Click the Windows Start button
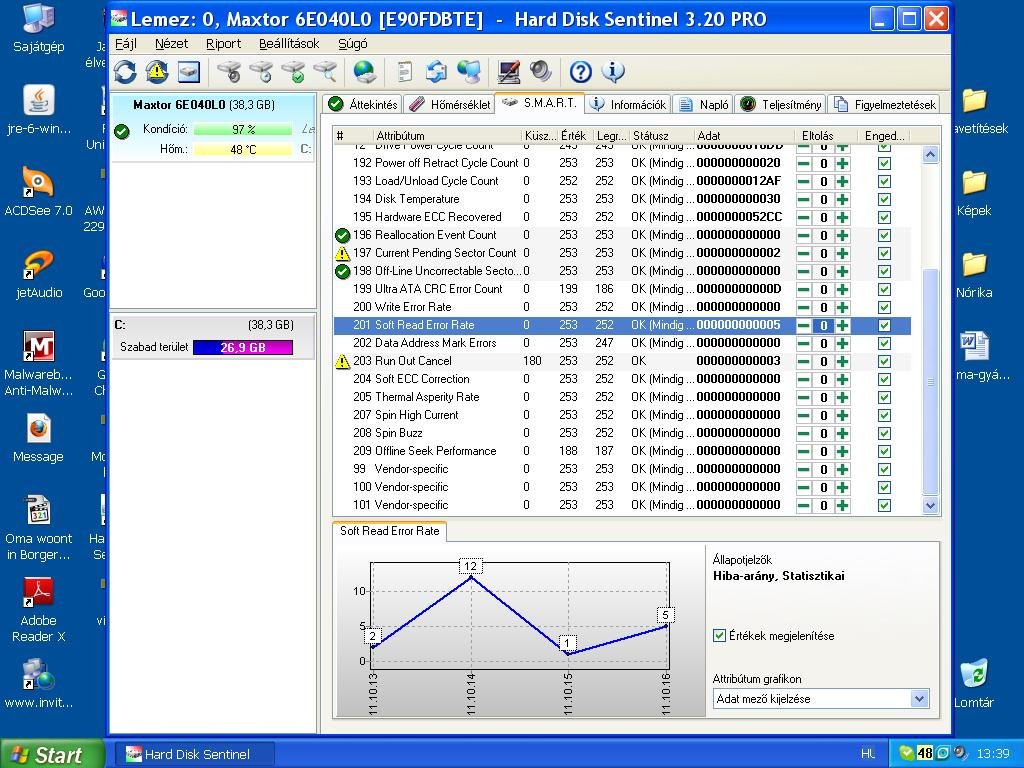The height and width of the screenshot is (768, 1024). point(52,754)
